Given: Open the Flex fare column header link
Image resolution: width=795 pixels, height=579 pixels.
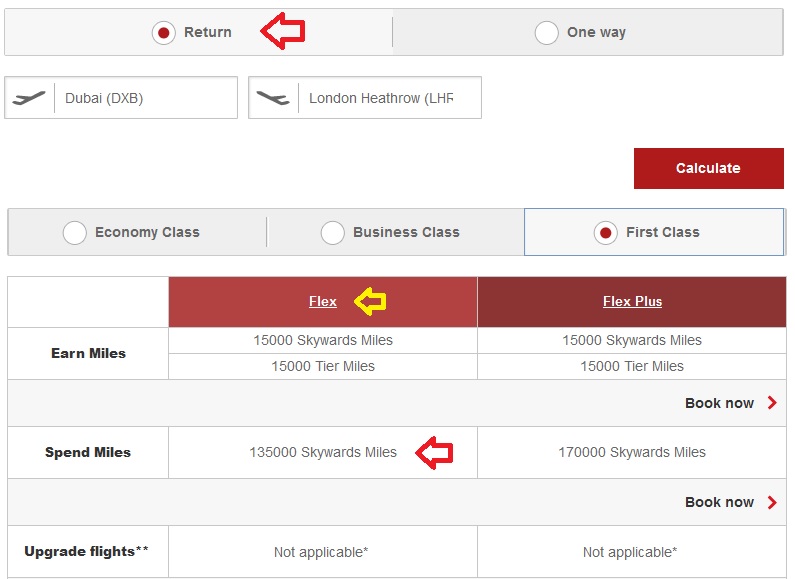Looking at the screenshot, I should click(x=323, y=301).
